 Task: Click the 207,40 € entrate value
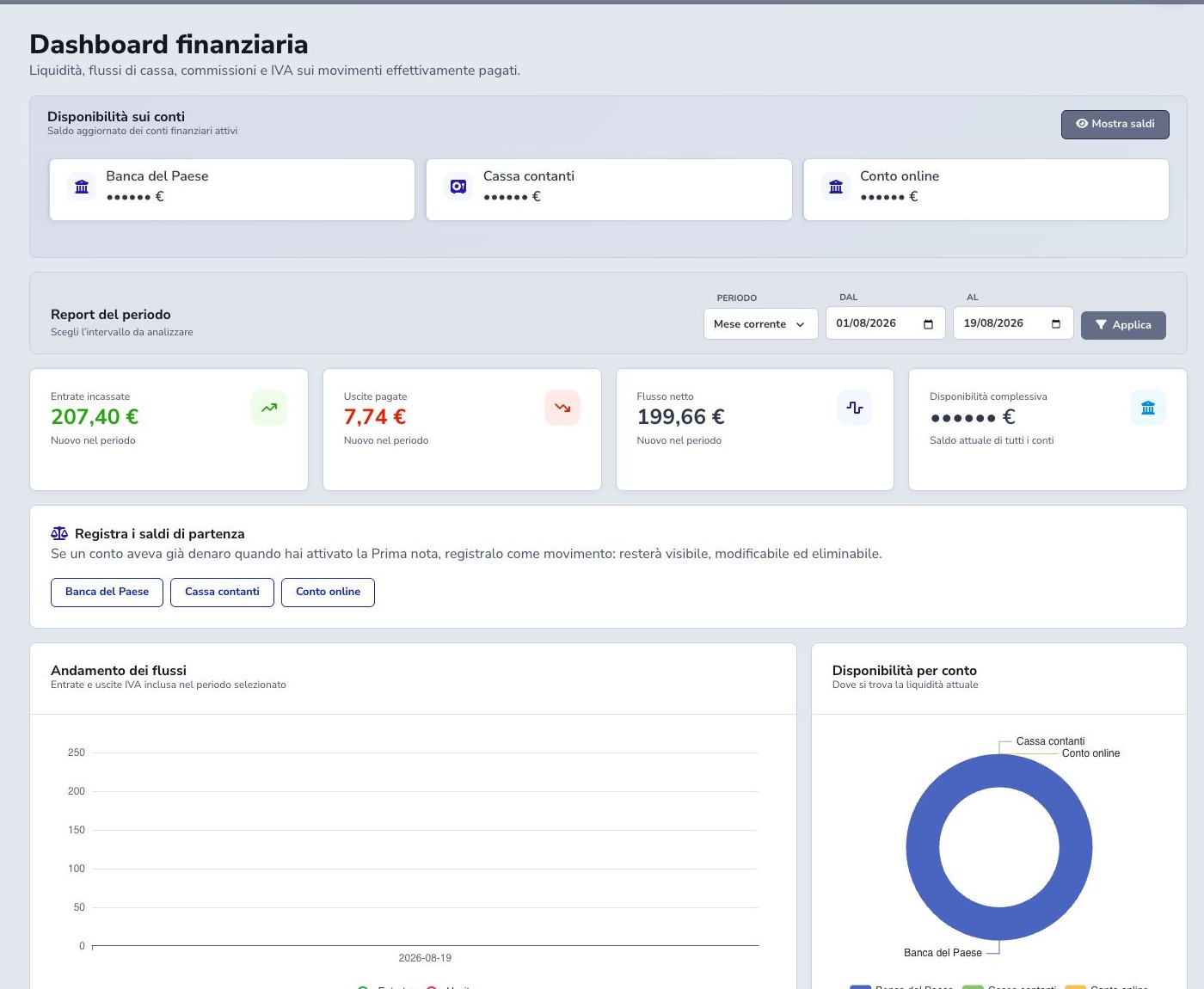pos(95,417)
